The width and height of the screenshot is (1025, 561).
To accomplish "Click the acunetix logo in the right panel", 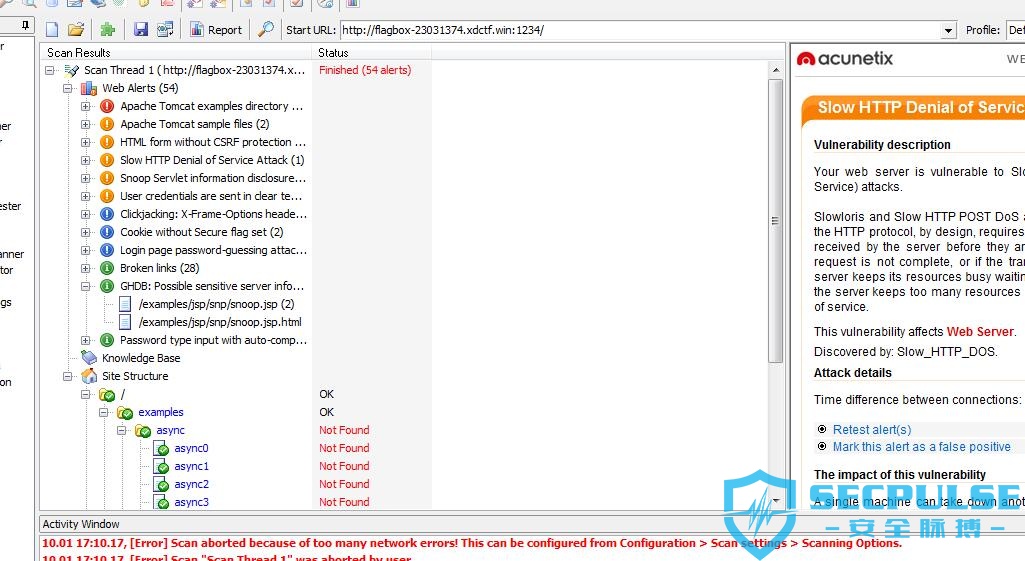I will 845,59.
